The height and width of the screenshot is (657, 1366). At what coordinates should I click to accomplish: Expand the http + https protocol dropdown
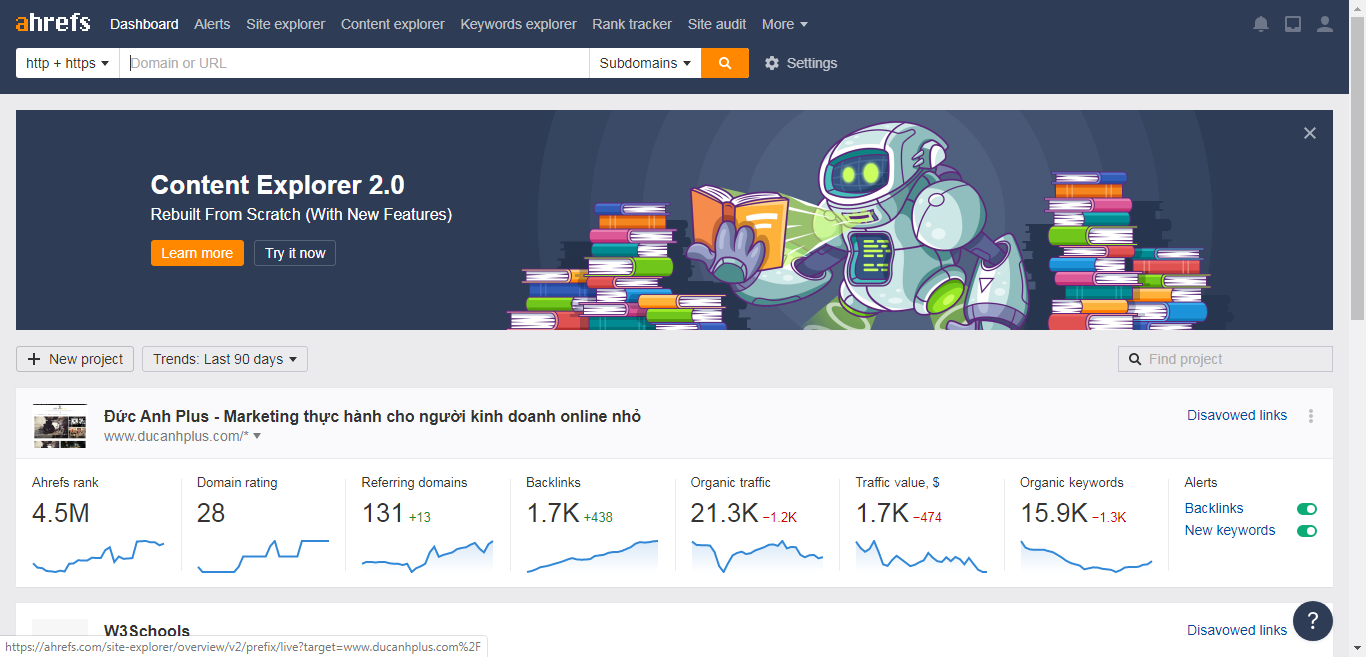point(67,63)
